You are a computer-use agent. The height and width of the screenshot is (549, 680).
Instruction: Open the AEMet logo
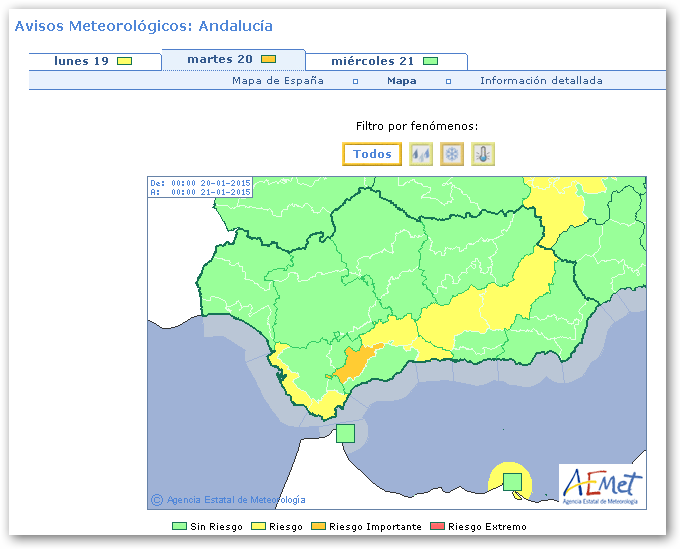[601, 485]
